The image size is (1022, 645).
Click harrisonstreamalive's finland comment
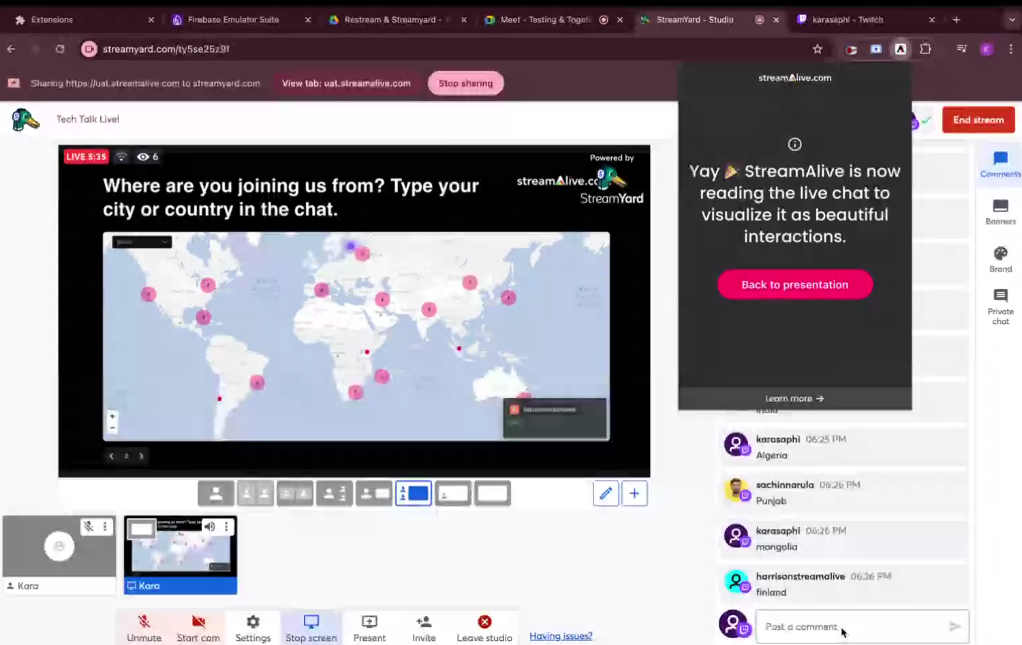[843, 584]
